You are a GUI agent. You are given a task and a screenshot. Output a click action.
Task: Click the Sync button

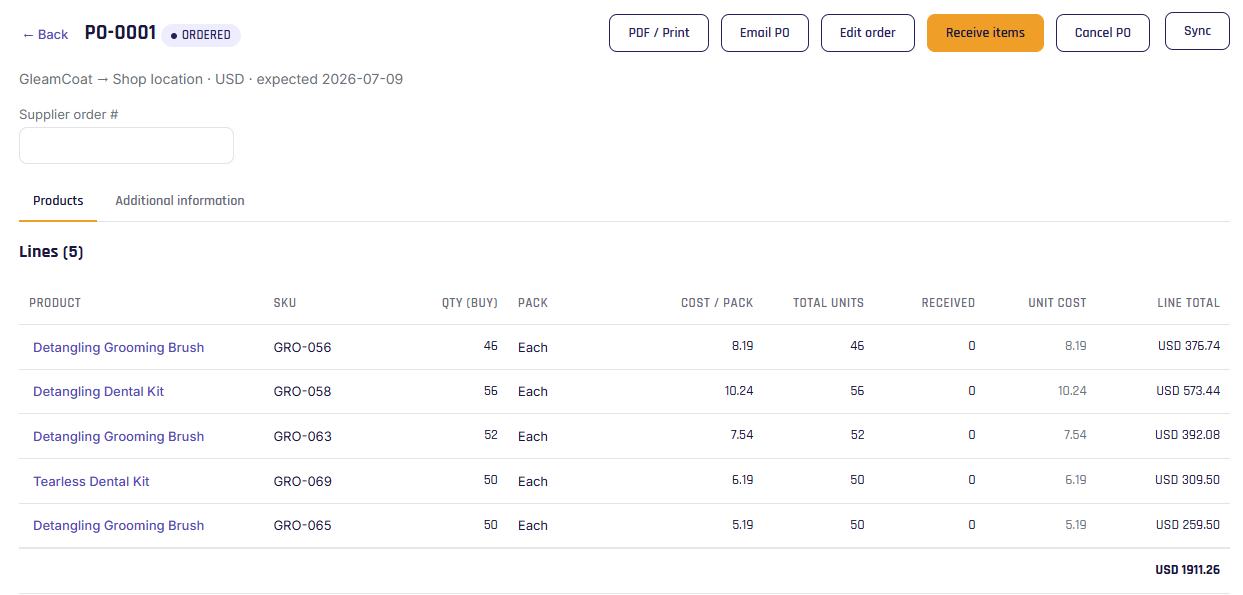coord(1197,31)
